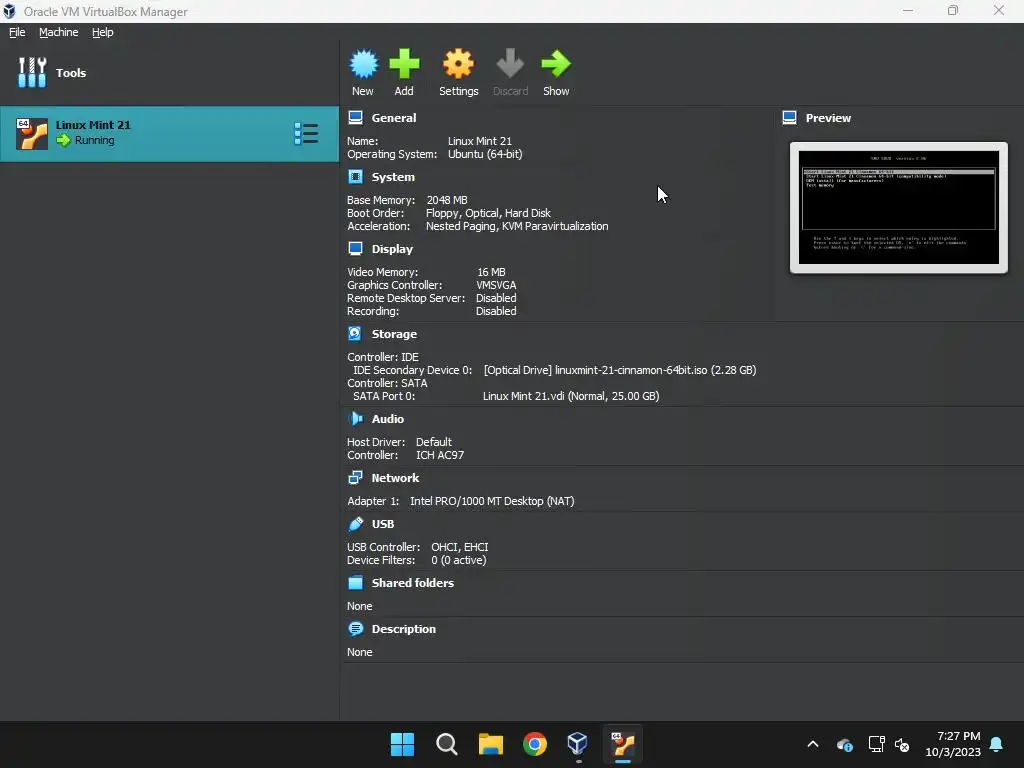The image size is (1024, 768).
Task: Click the Audio Controller ICH AC97 value
Action: [x=440, y=455]
